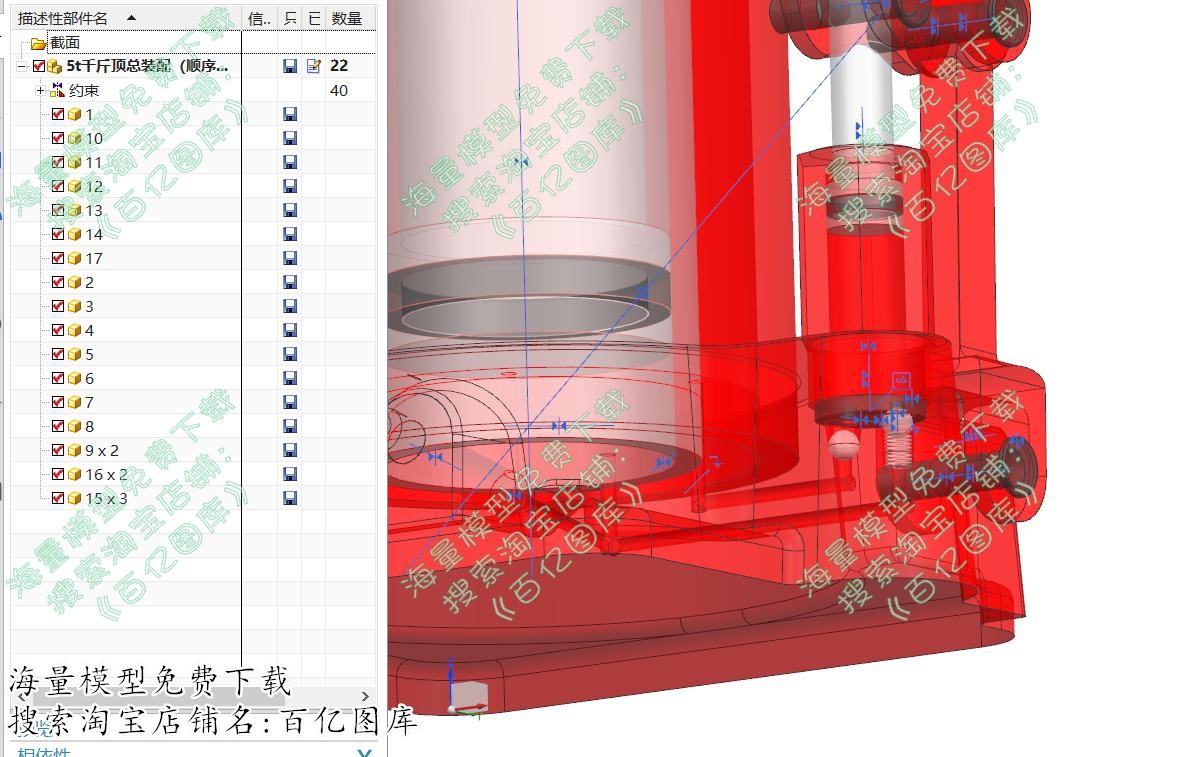Click the 描述性部件名 column header
The width and height of the screenshot is (1179, 757).
128,19
